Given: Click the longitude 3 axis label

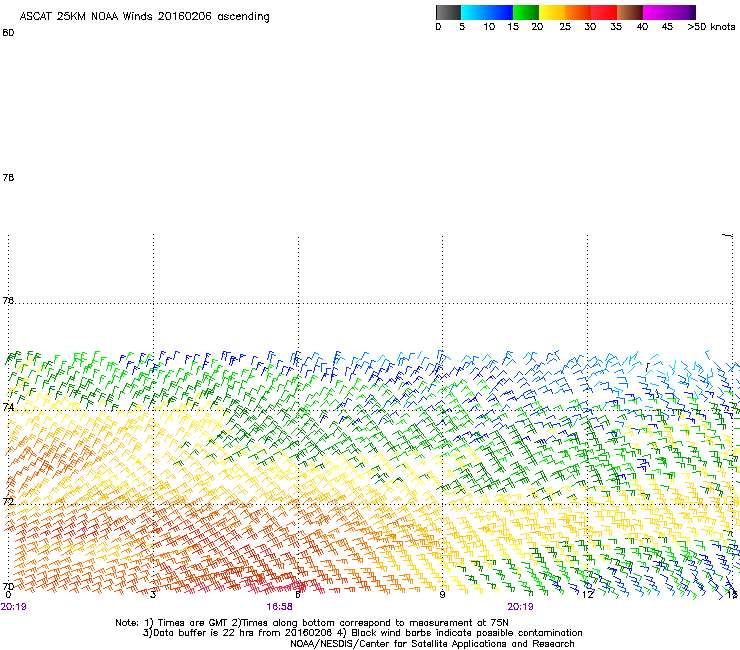Looking at the screenshot, I should [x=153, y=594].
